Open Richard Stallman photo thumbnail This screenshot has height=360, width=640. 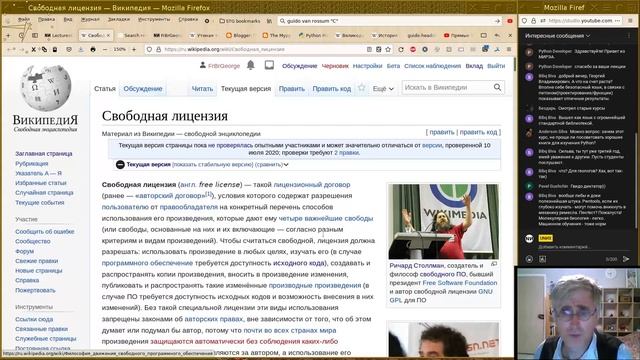[x=443, y=222]
